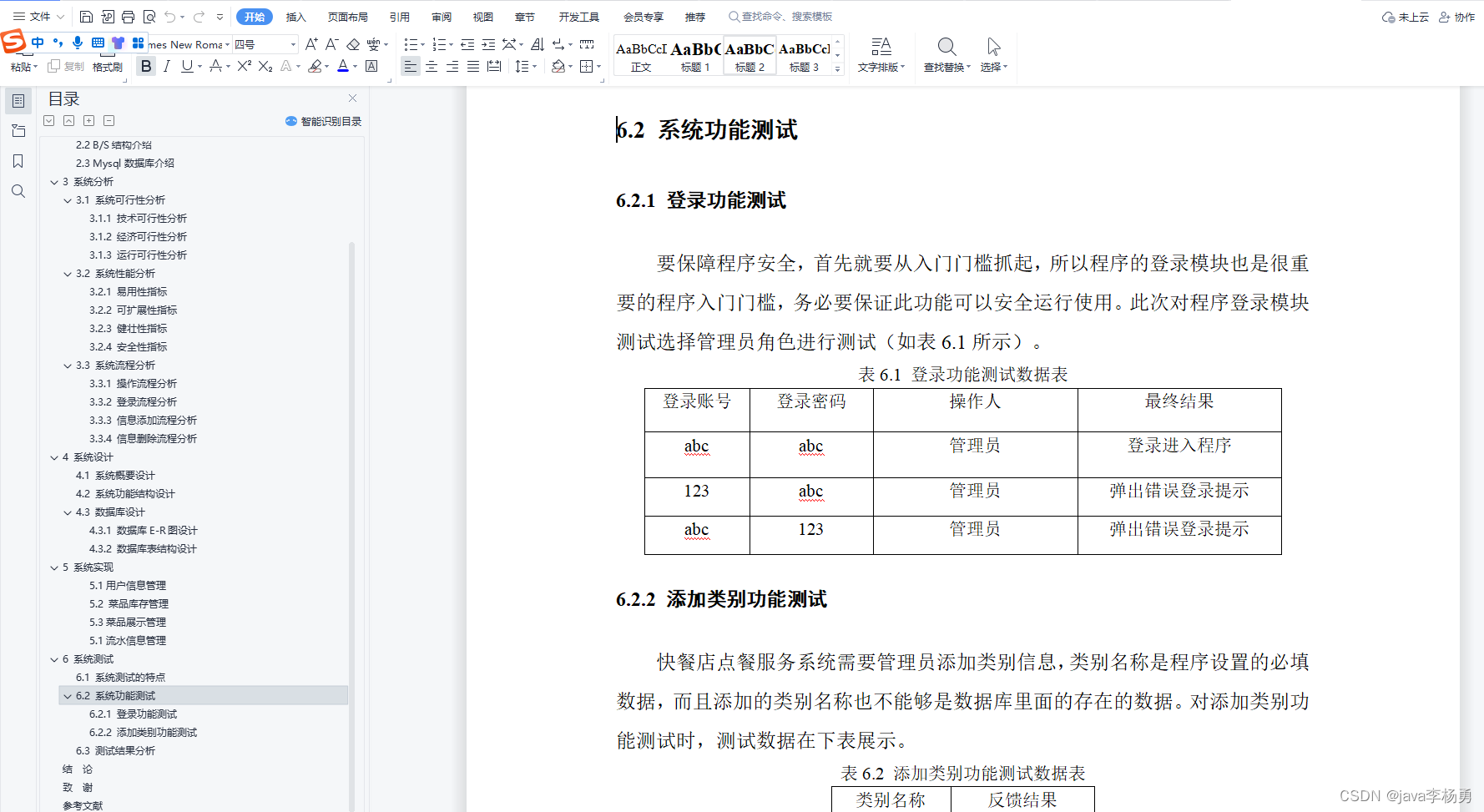Open the 文字排版 dropdown
1484x812 pixels.
pyautogui.click(x=881, y=67)
